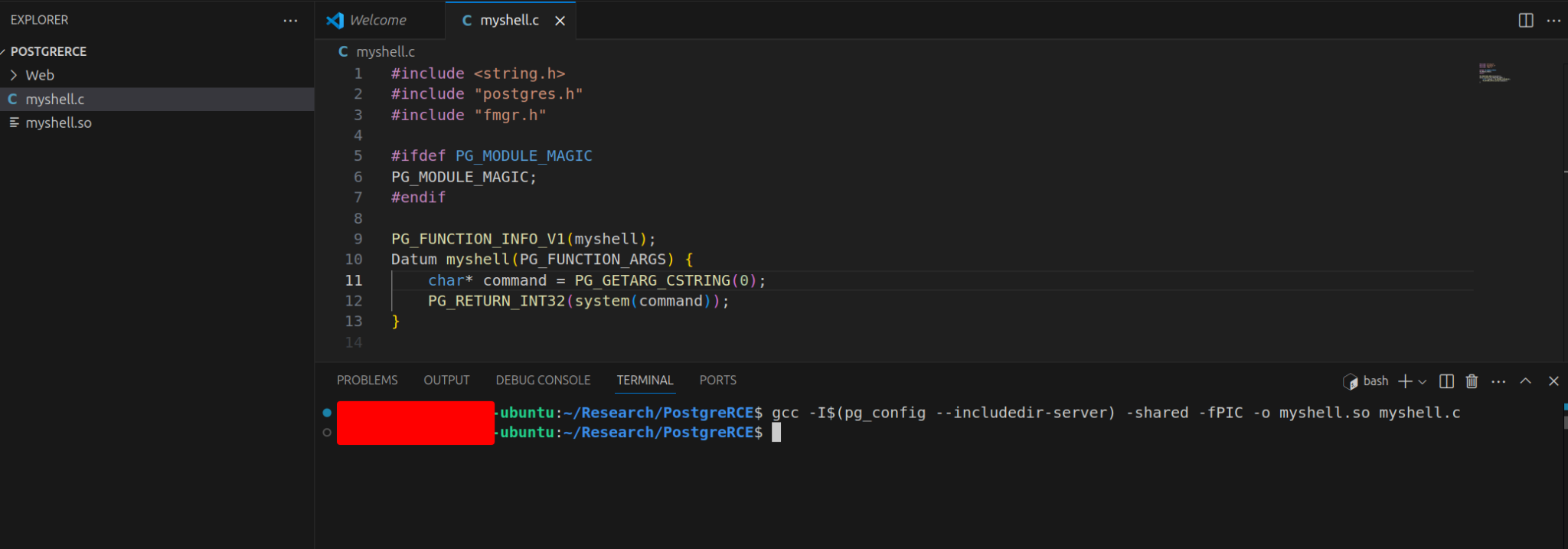Click the file icon beside myshell.so
The image size is (1568, 549).
pos(14,123)
